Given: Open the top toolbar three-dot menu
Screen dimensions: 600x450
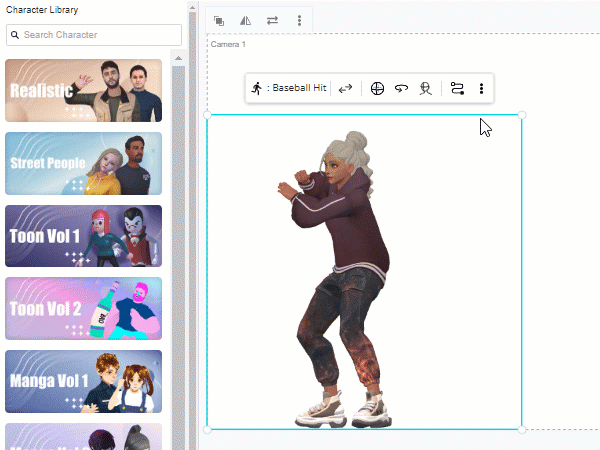Looking at the screenshot, I should (x=299, y=20).
